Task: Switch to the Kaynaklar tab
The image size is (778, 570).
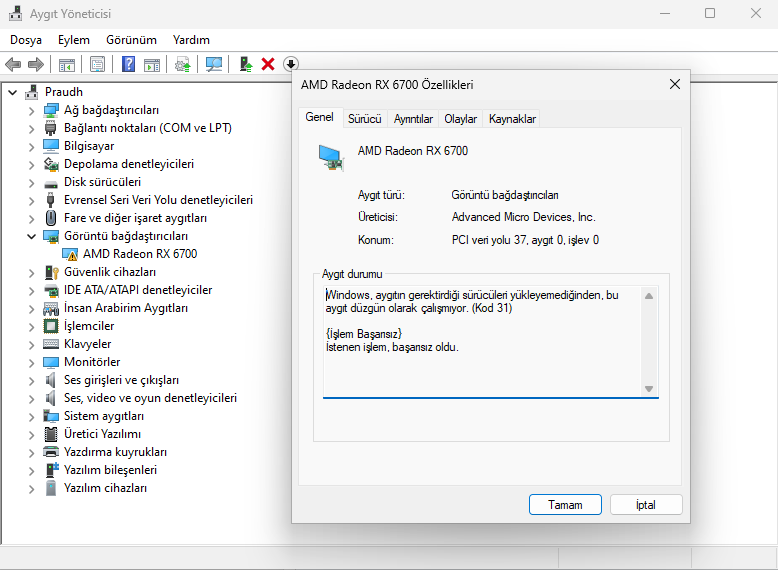Action: (x=512, y=119)
